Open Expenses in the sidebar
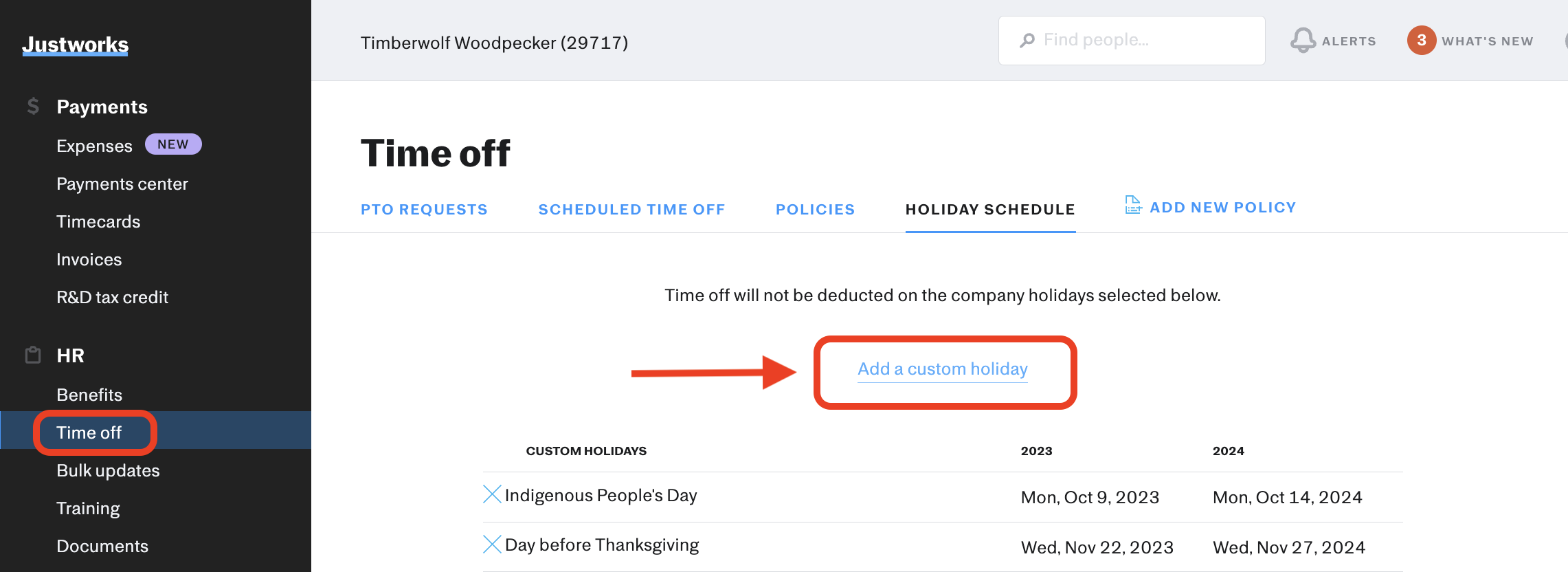1568x572 pixels. click(94, 146)
